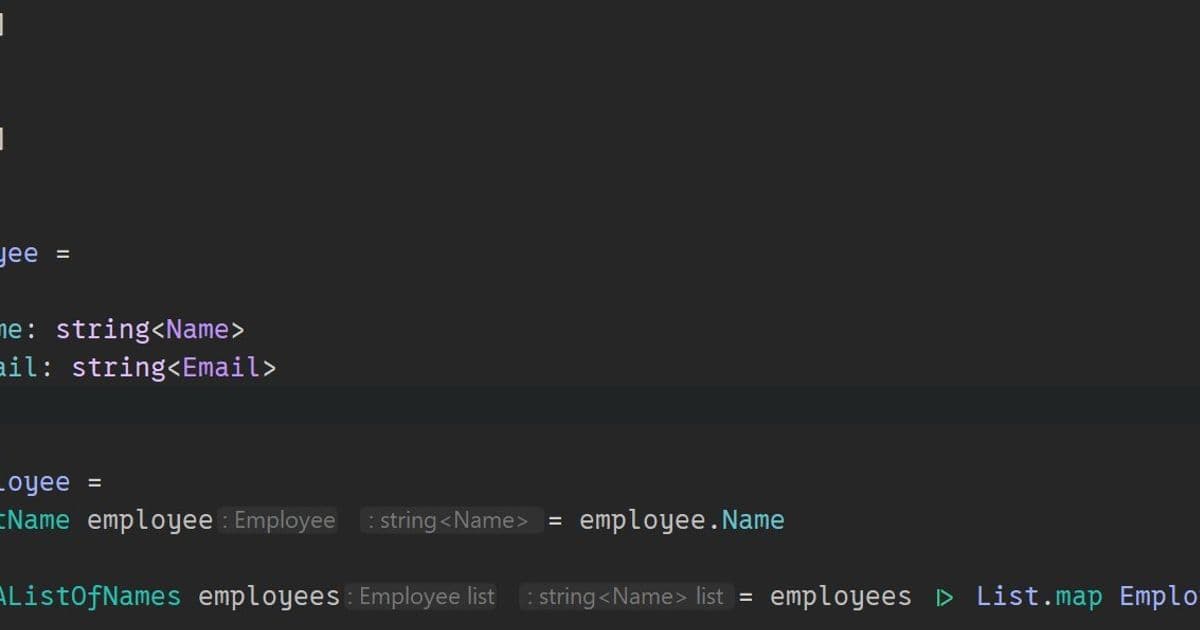Select the List.map function reference
The height and width of the screenshot is (630, 1200).
point(1040,596)
